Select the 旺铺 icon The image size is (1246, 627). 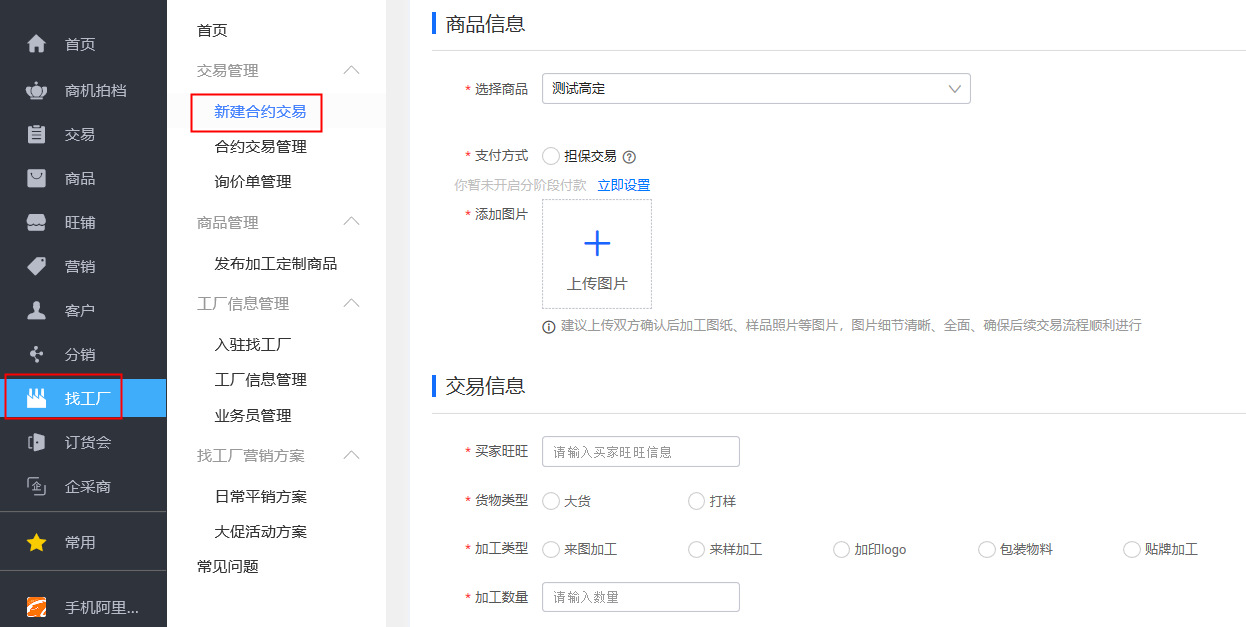click(x=36, y=222)
